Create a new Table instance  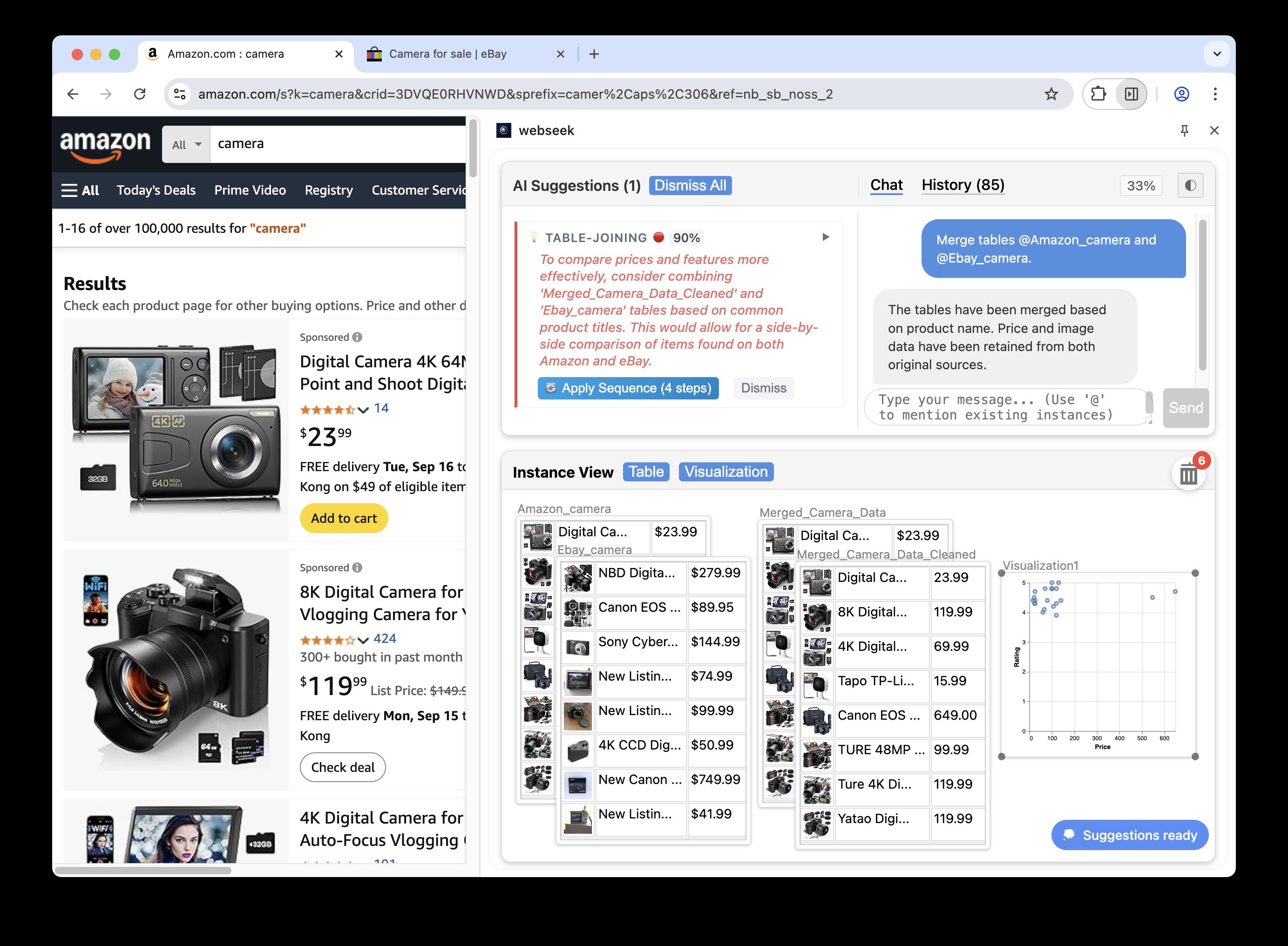[646, 472]
